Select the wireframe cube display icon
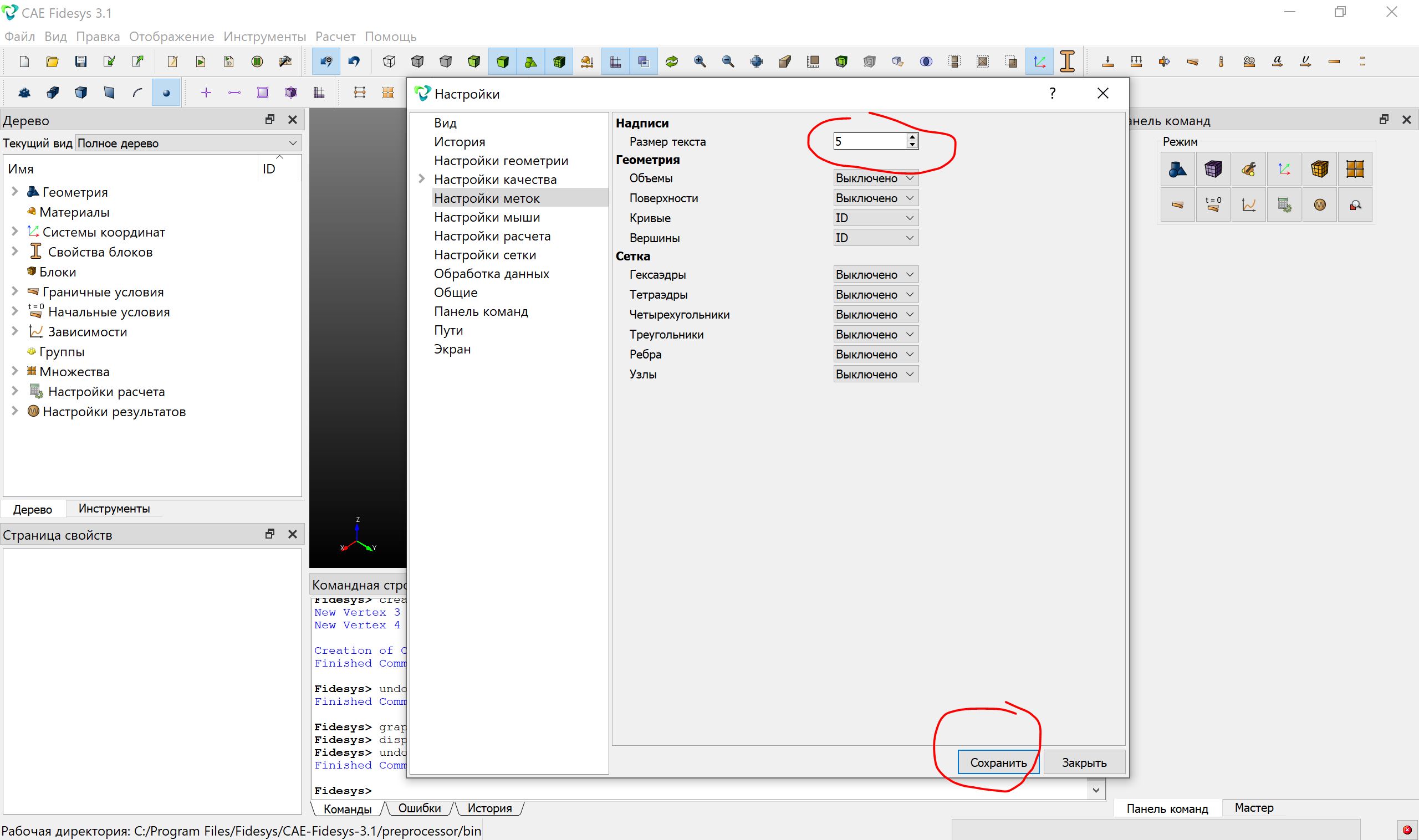 pyautogui.click(x=389, y=62)
